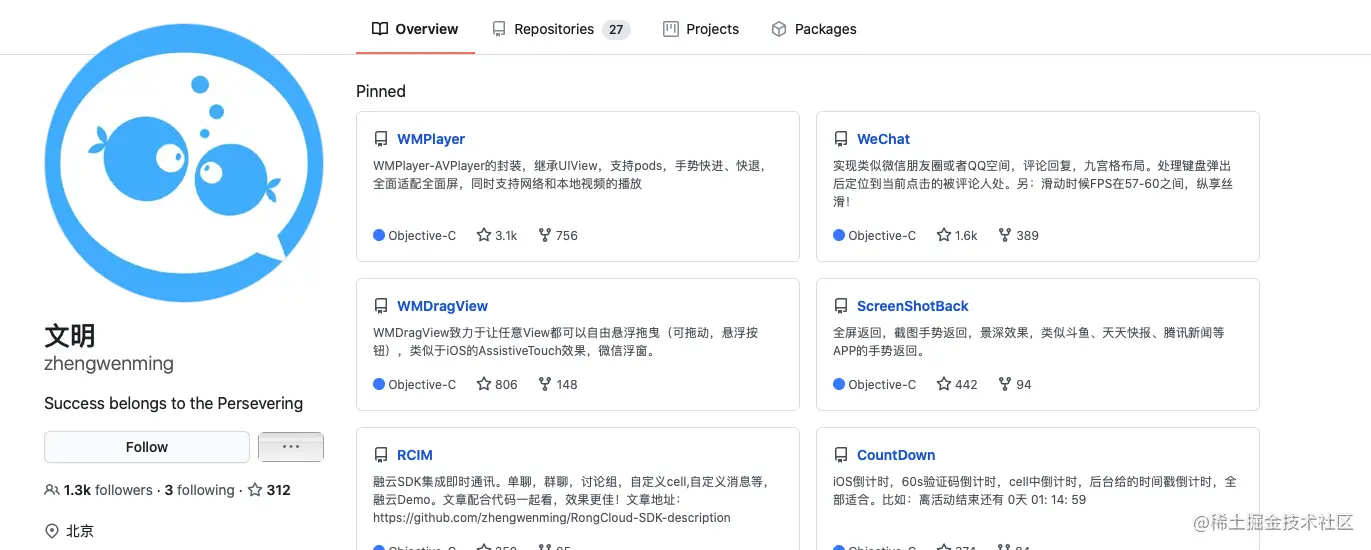
Task: View WMPlayer's 756 forks
Action: coord(558,236)
